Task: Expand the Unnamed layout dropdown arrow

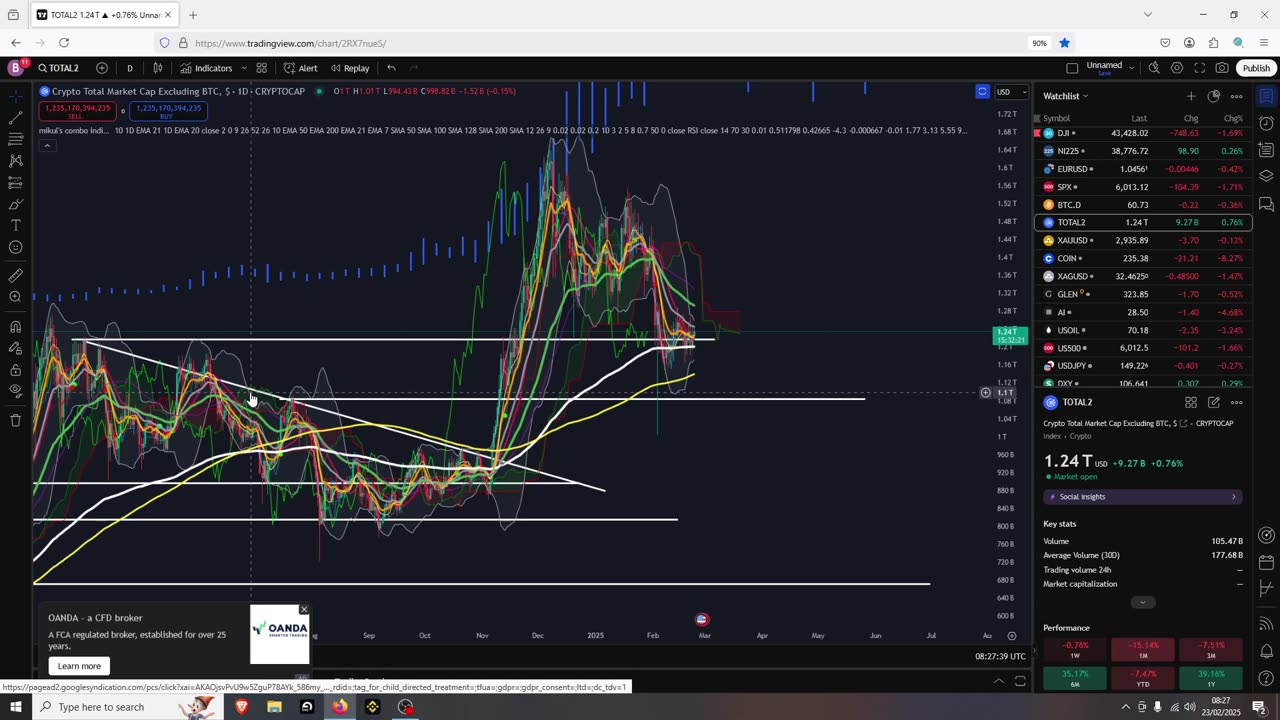Action: (1131, 68)
